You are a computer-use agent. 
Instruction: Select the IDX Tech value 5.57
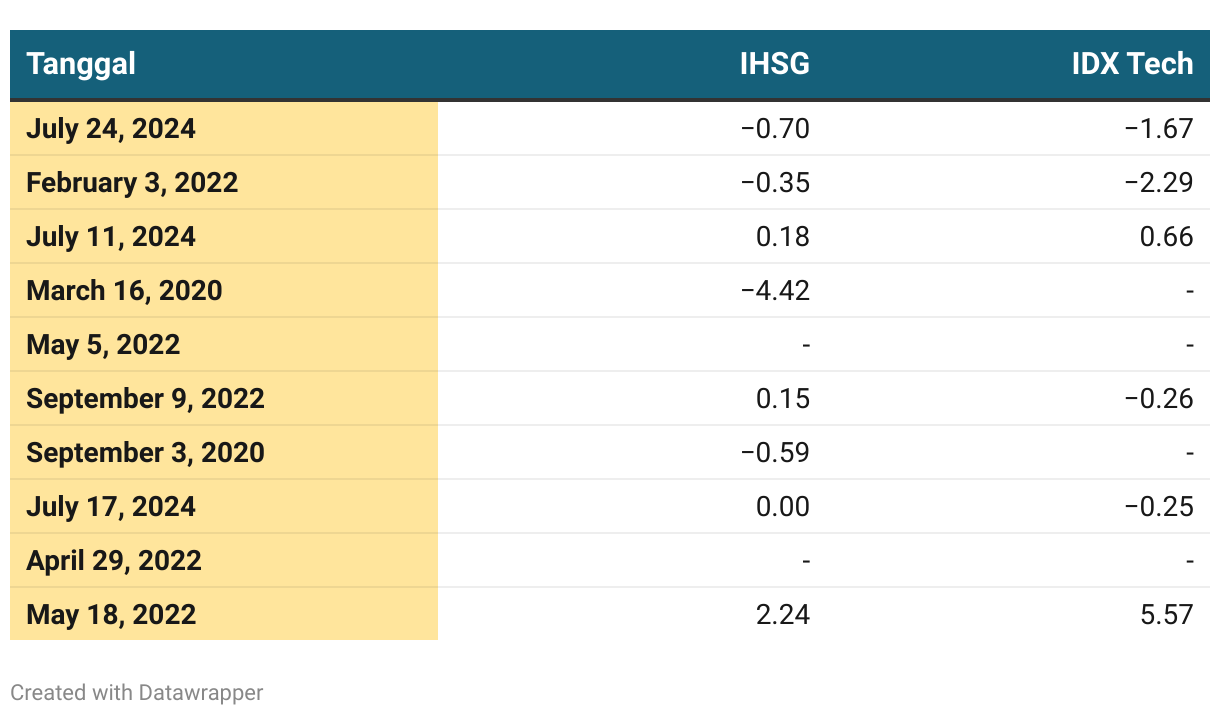coord(1166,615)
